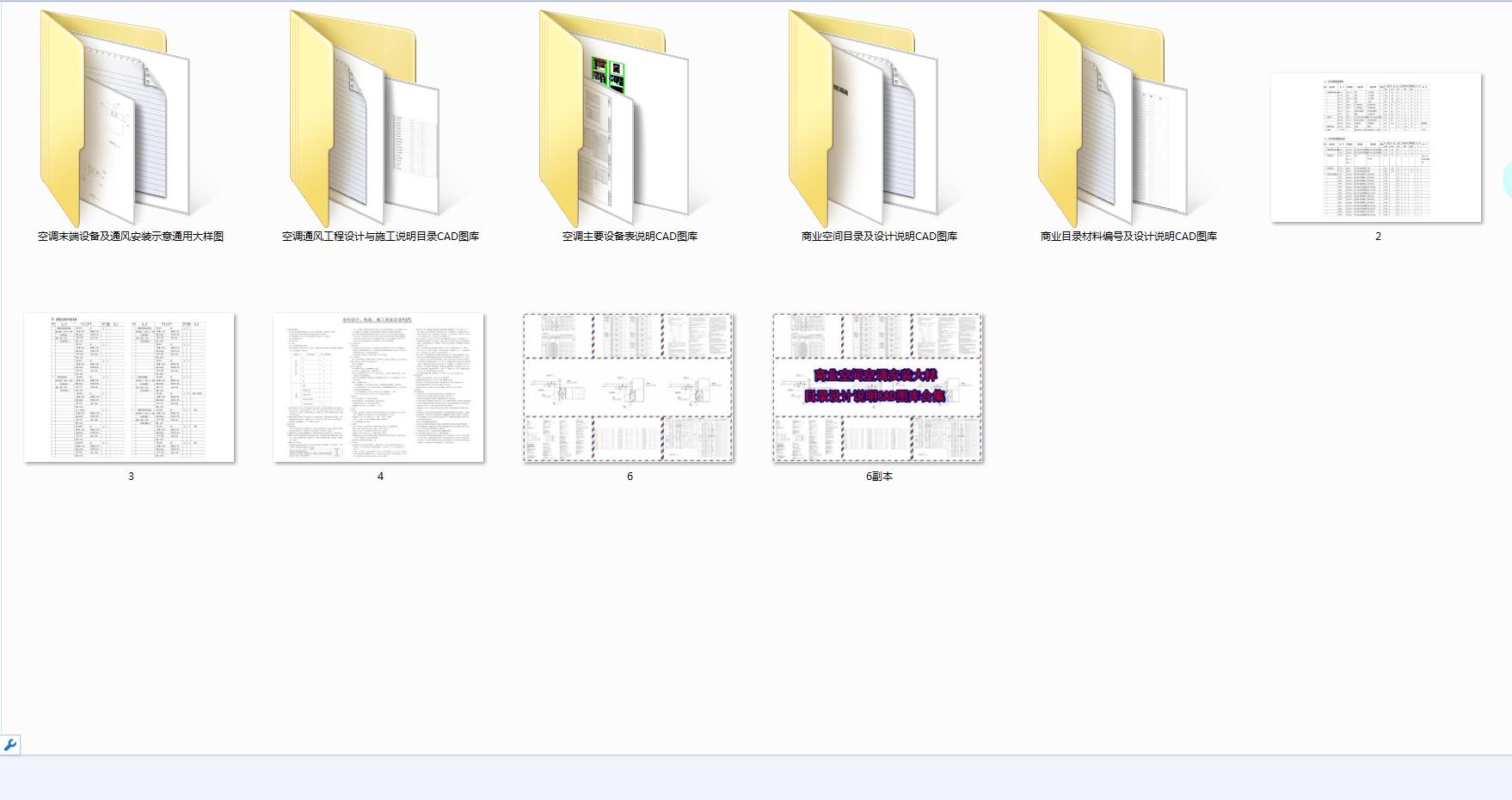Click the 空调主要设备表说明CAD图库 folder icon
1512x800 pixels.
click(x=619, y=120)
